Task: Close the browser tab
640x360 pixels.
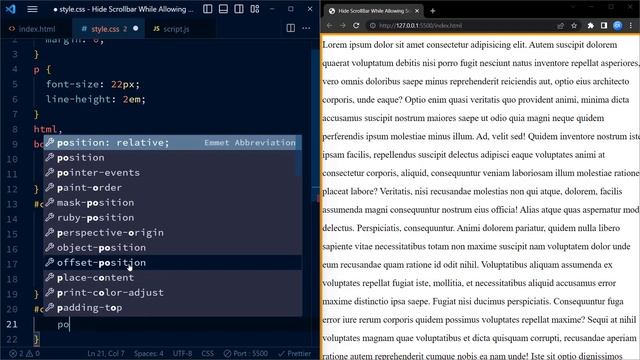Action: click(x=417, y=11)
